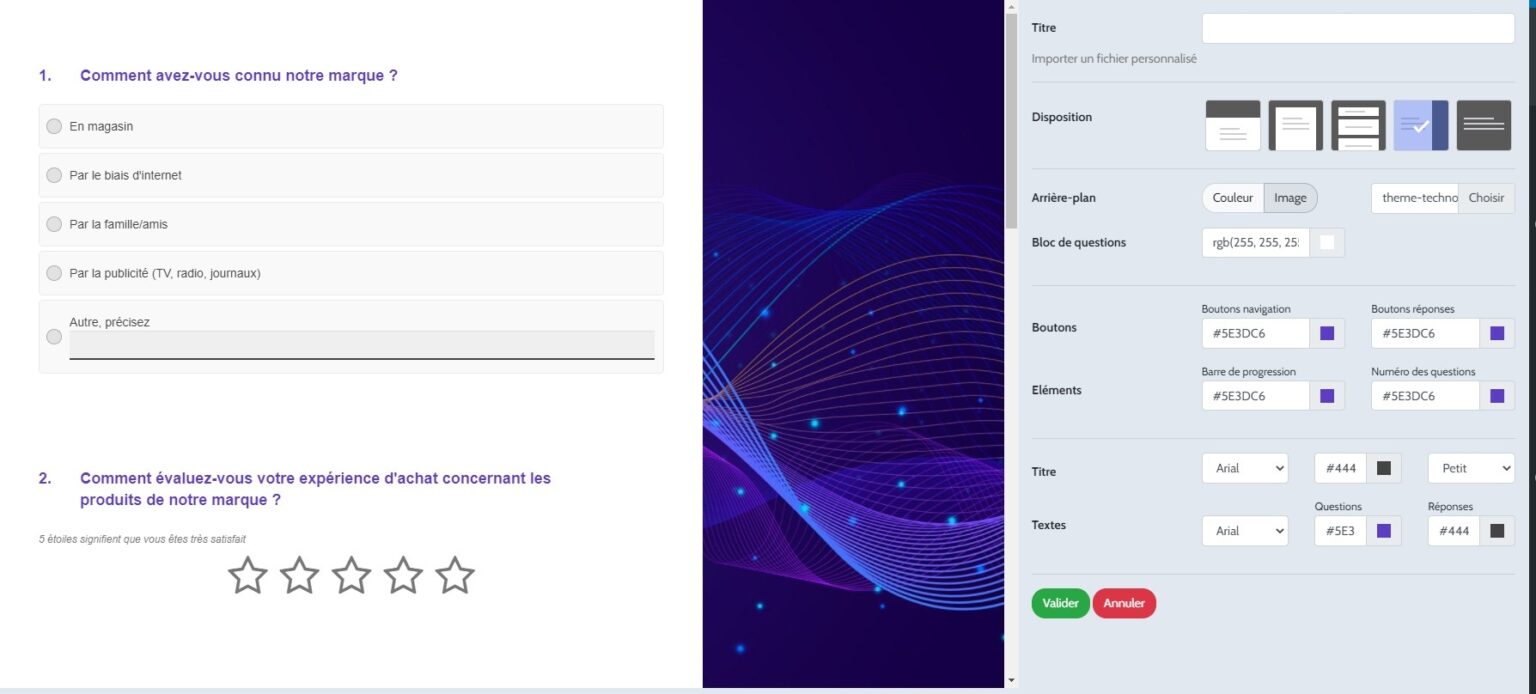The width and height of the screenshot is (1536, 694).
Task: Select the 'Autre, précisez' radio button
Action: click(54, 336)
